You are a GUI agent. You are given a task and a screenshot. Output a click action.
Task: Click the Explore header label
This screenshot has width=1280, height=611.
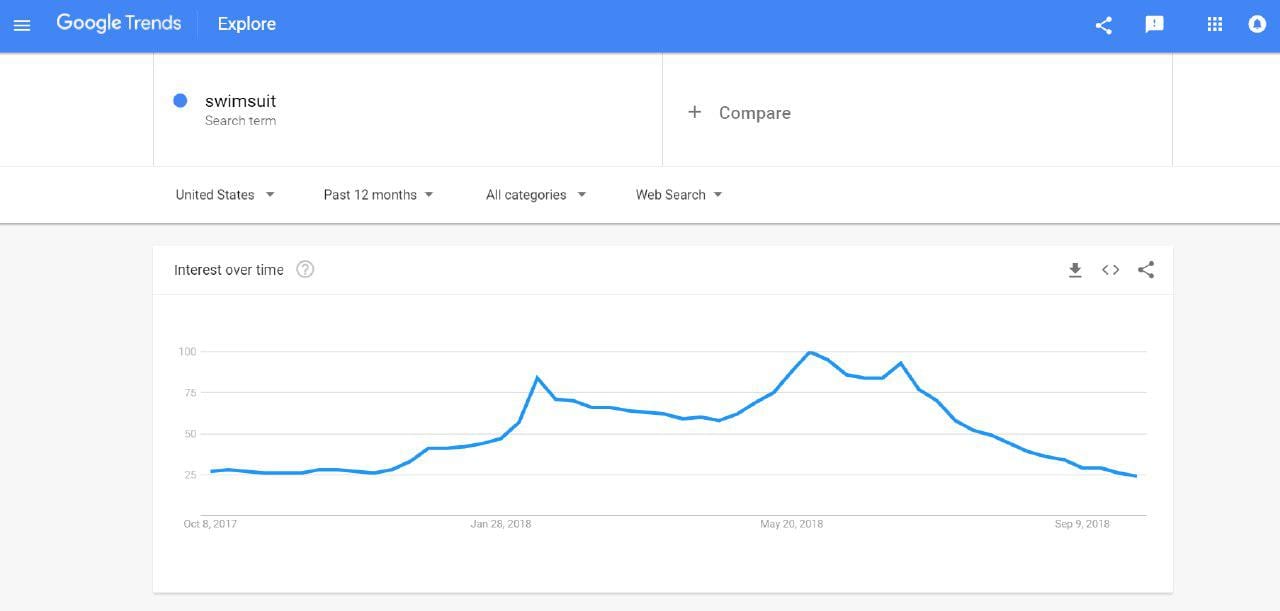click(x=247, y=24)
